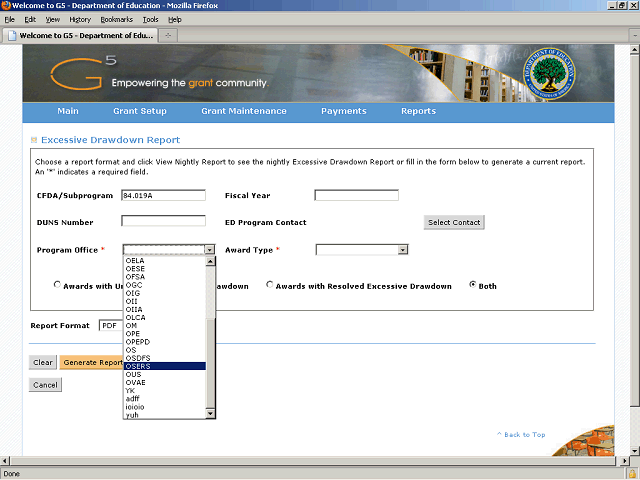
Task: Click the Cancel button
Action: pyautogui.click(x=45, y=385)
